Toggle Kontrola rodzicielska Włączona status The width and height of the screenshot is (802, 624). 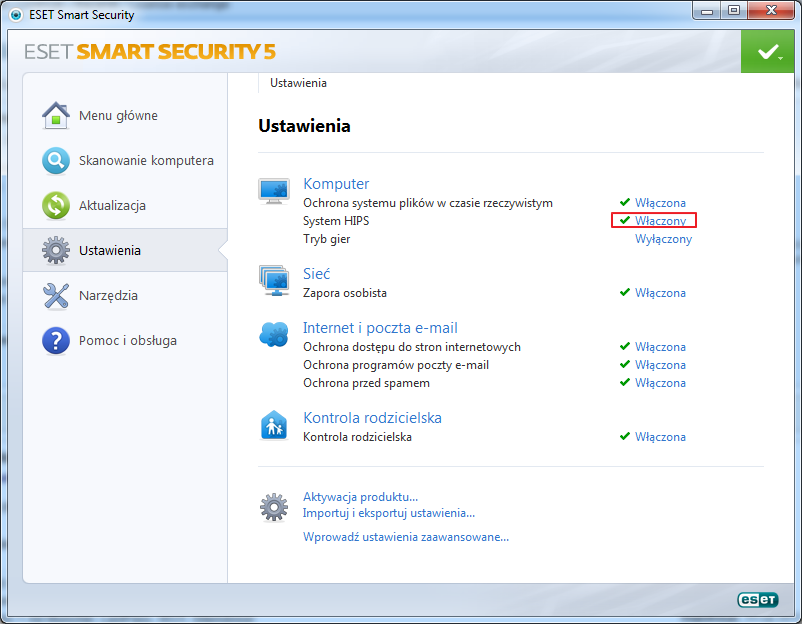pyautogui.click(x=660, y=437)
